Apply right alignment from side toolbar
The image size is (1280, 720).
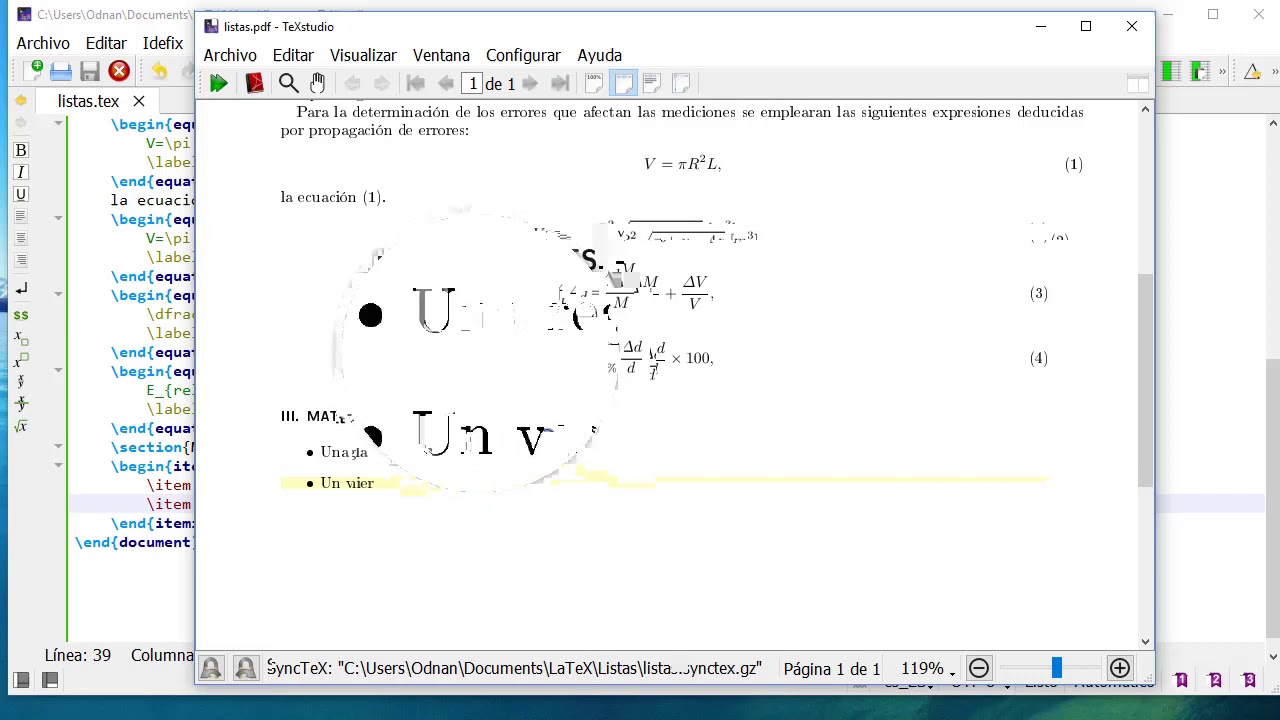[20, 260]
